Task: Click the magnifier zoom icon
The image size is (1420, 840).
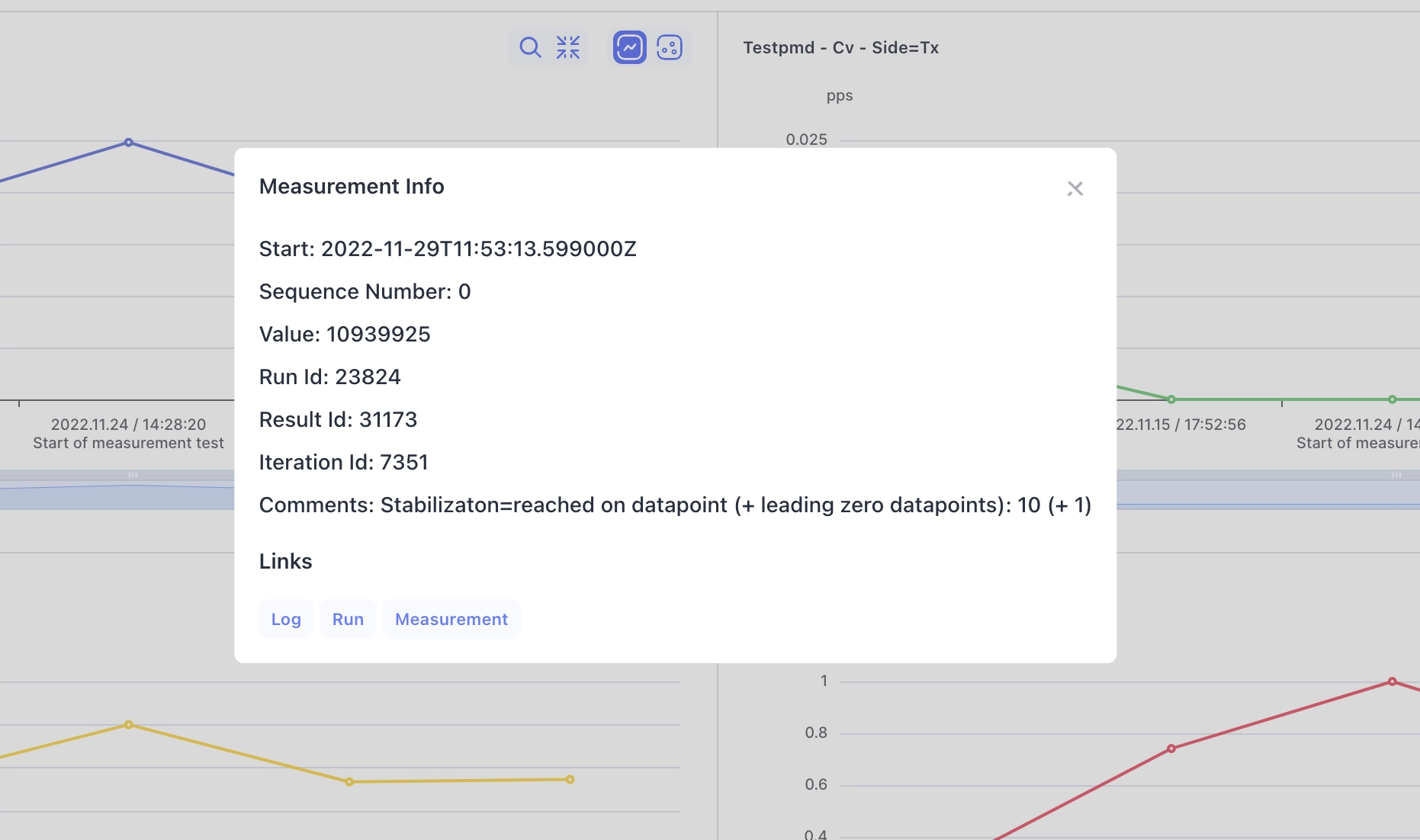Action: tap(529, 47)
